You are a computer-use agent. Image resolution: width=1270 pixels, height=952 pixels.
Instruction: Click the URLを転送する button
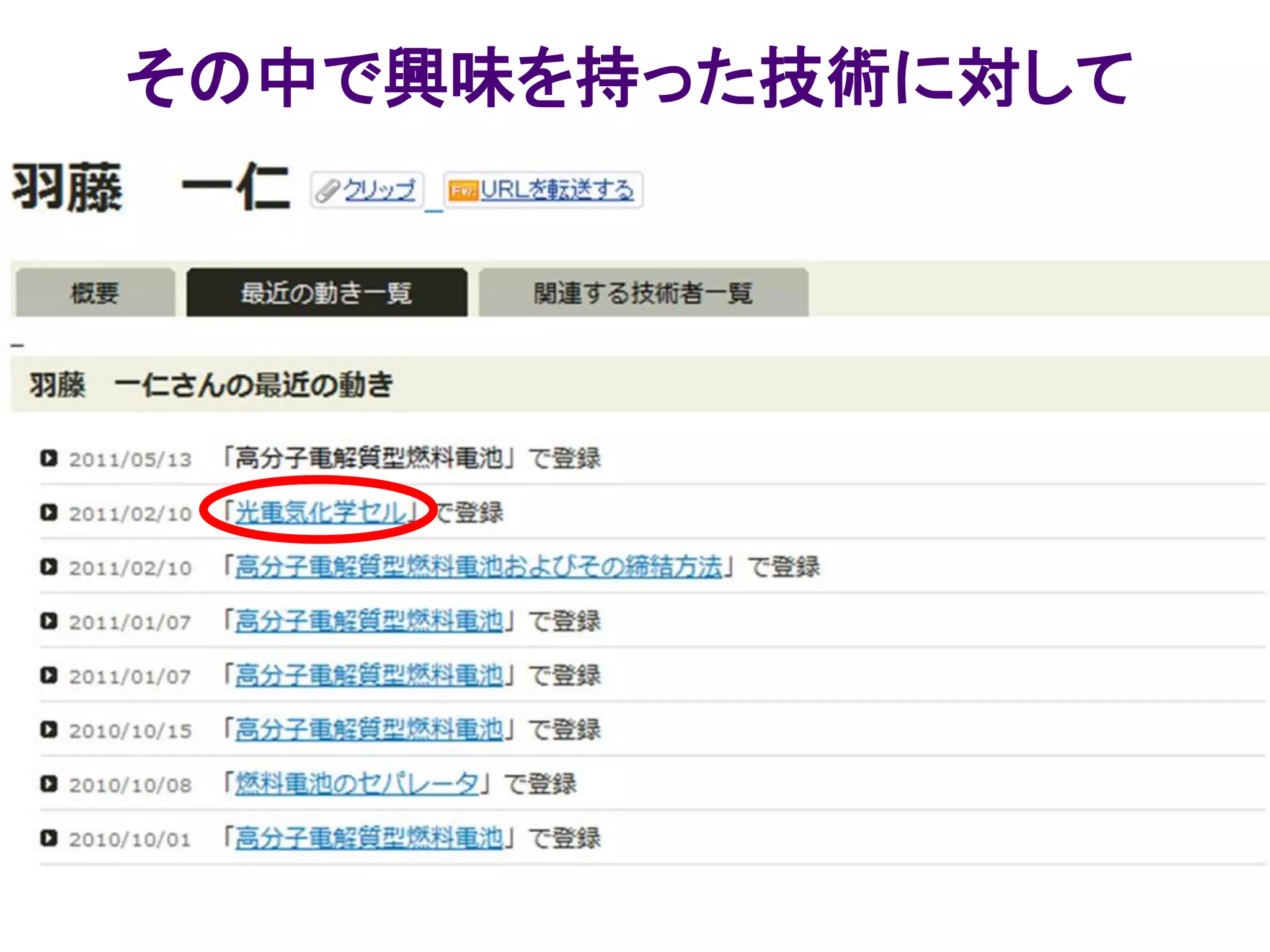(543, 190)
